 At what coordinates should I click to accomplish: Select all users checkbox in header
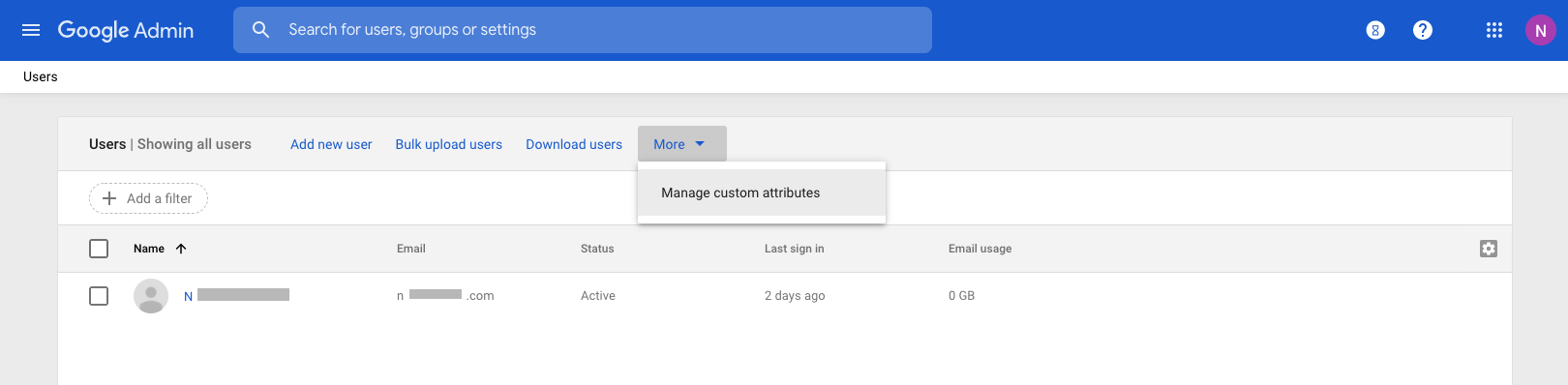[99, 249]
